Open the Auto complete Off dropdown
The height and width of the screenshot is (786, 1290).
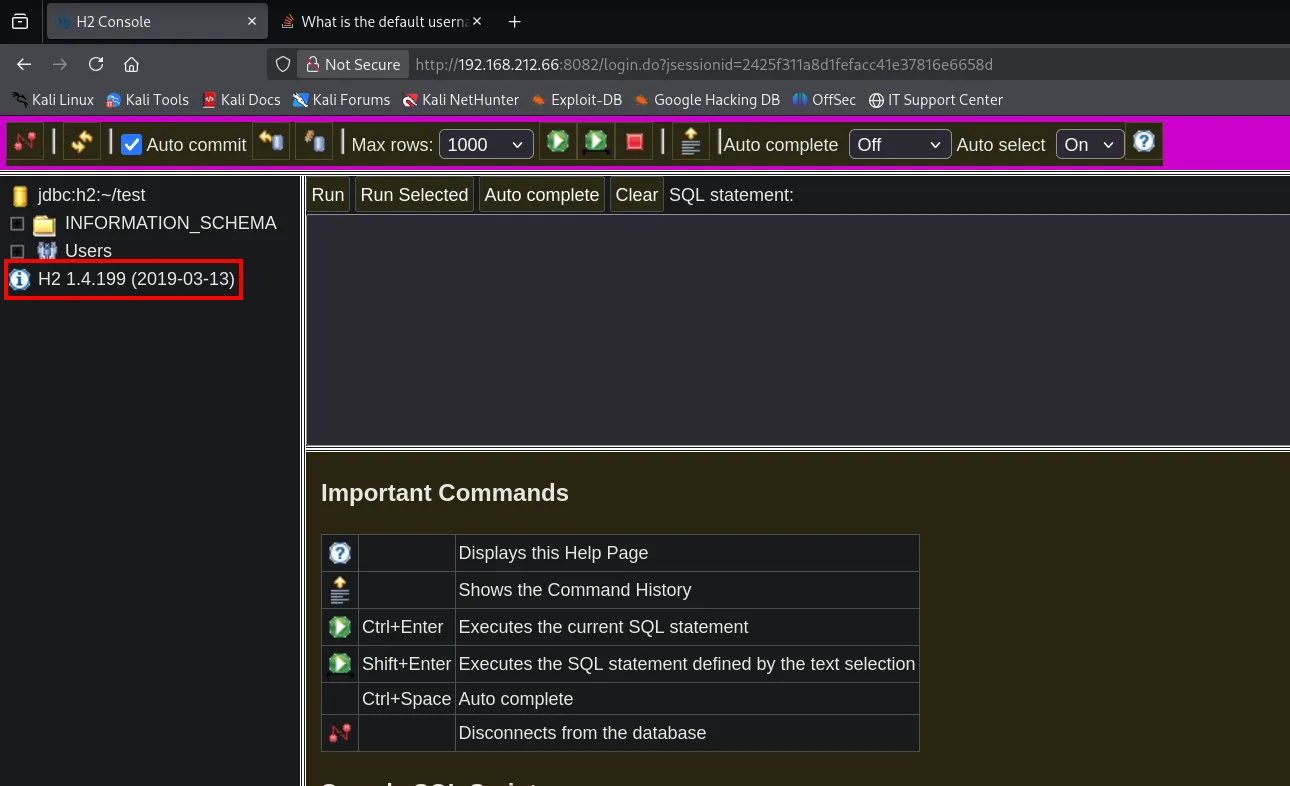899,145
